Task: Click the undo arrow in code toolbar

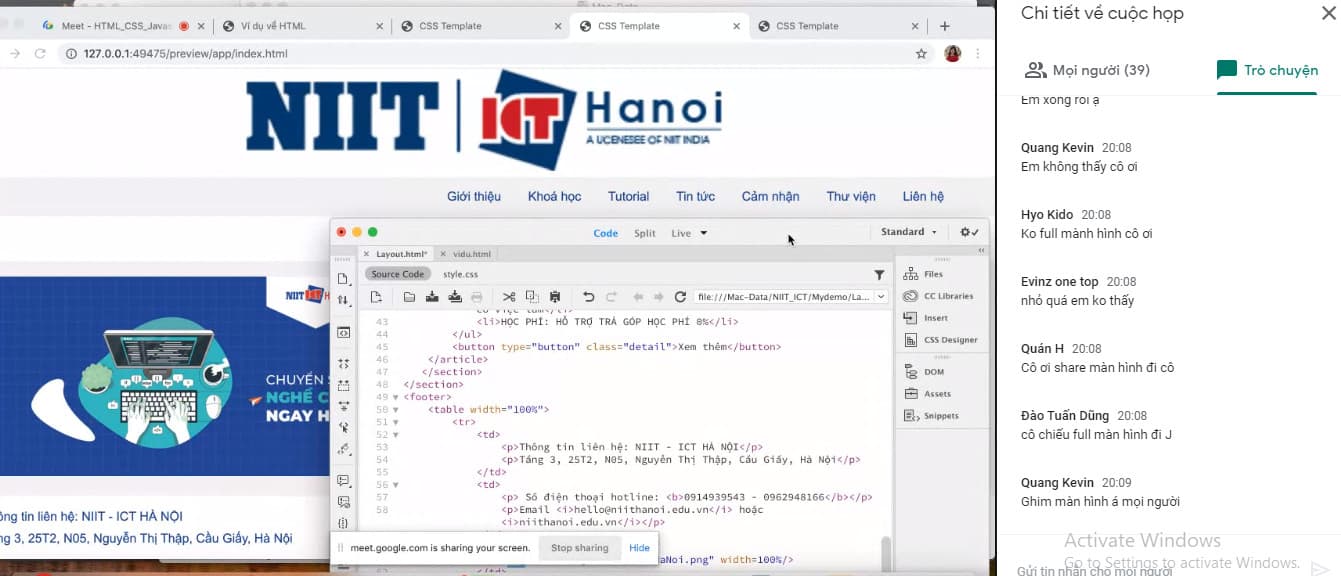Action: coord(588,297)
